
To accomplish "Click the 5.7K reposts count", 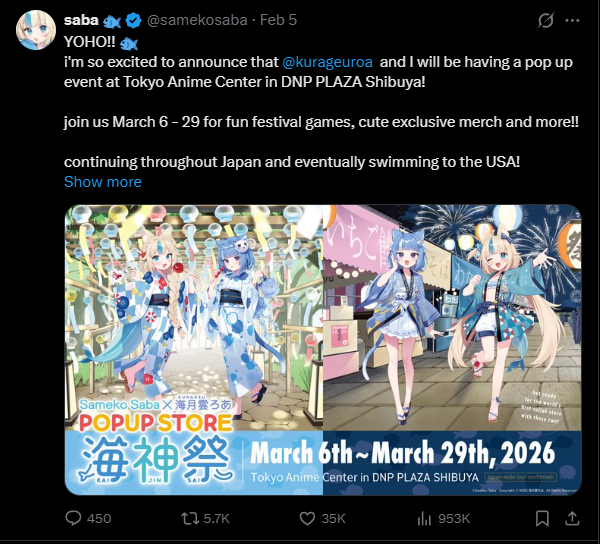I will (217, 519).
